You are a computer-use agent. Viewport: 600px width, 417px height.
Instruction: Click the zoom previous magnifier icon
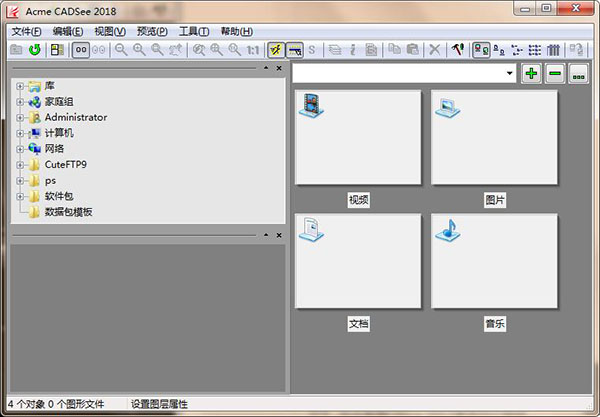235,50
